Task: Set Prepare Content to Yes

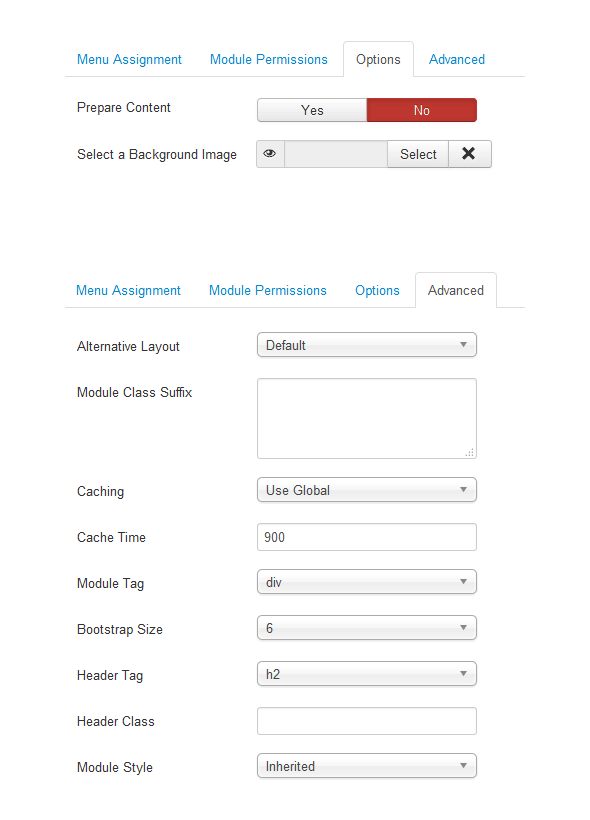Action: (x=312, y=110)
